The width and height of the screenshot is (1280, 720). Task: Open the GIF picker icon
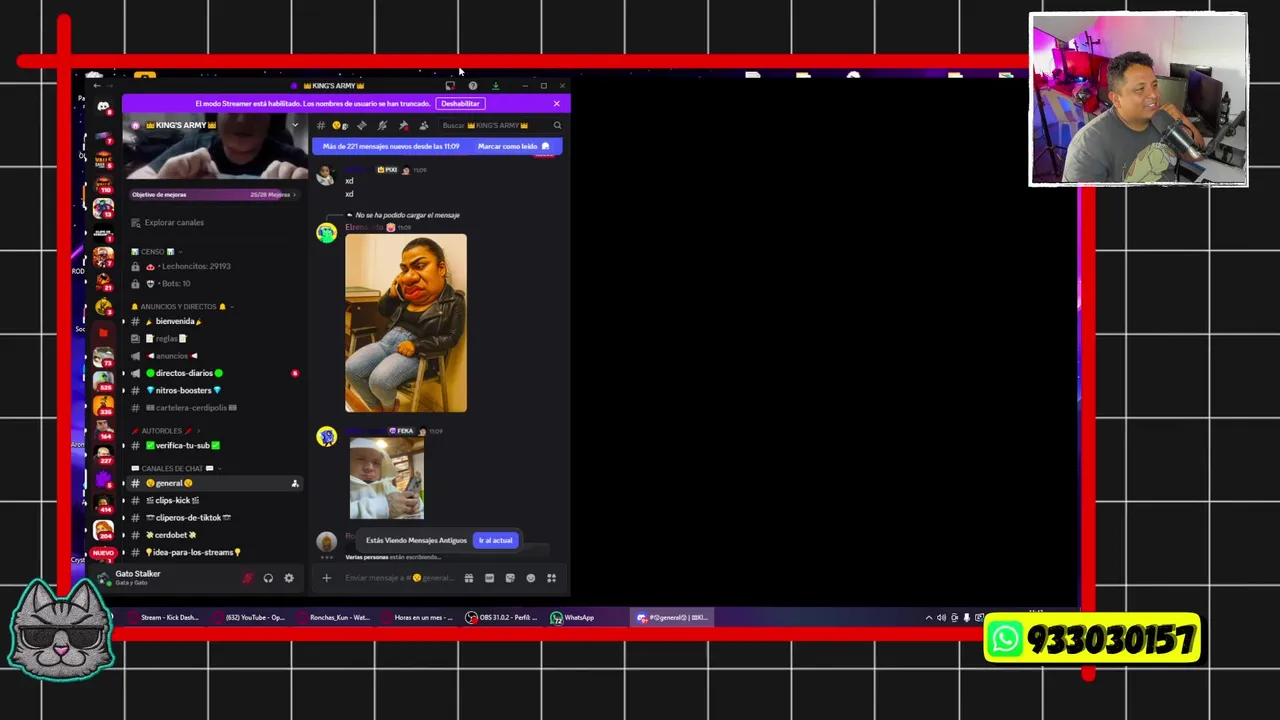pos(489,578)
